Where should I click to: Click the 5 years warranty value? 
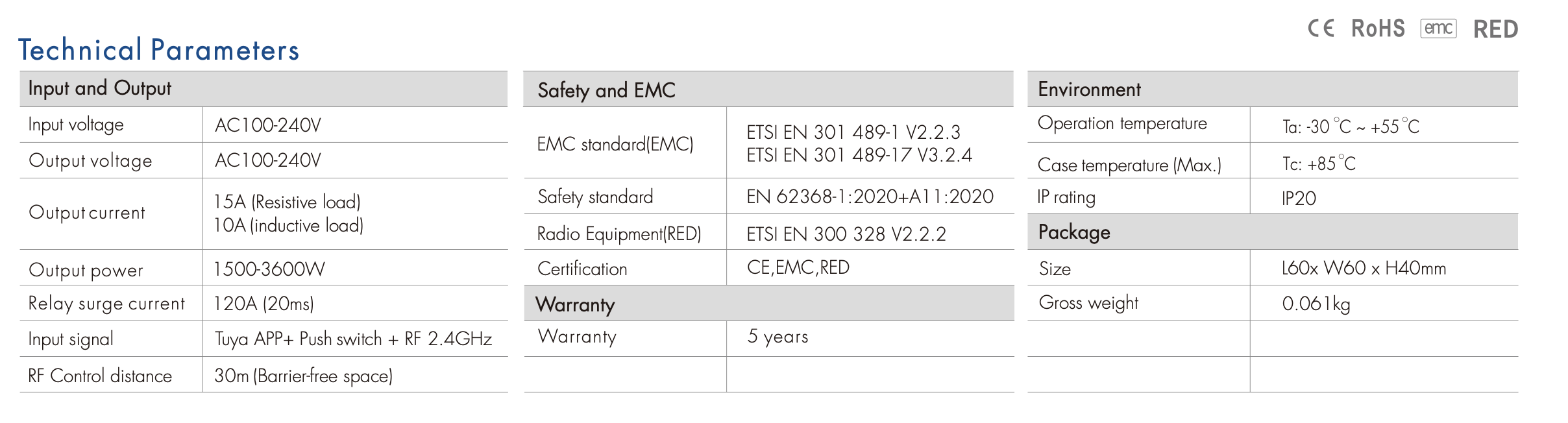(778, 337)
